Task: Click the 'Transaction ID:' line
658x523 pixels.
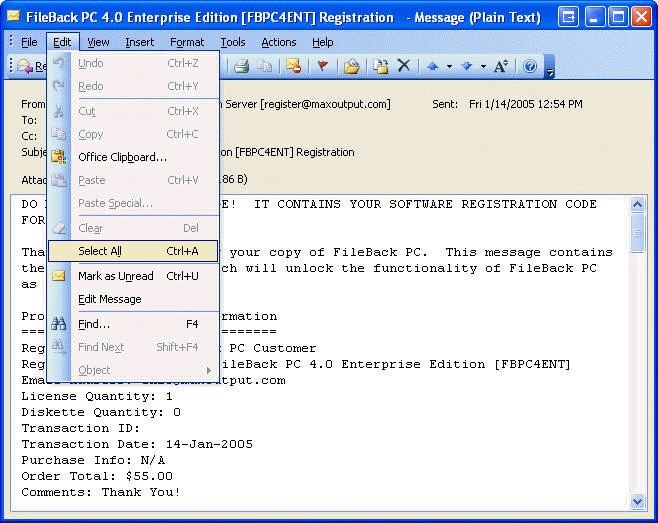Action: click(x=81, y=428)
